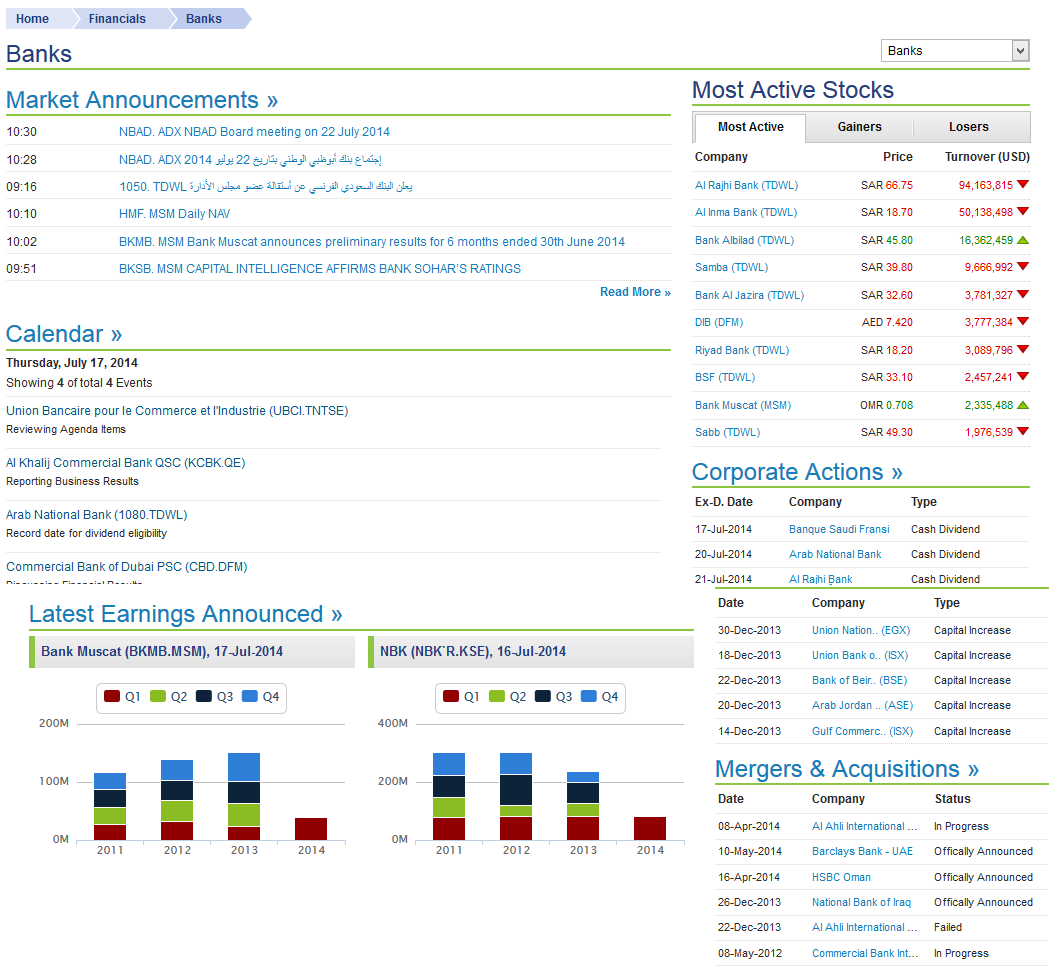Open Union Bancaire pour le Commerce event

tap(177, 411)
